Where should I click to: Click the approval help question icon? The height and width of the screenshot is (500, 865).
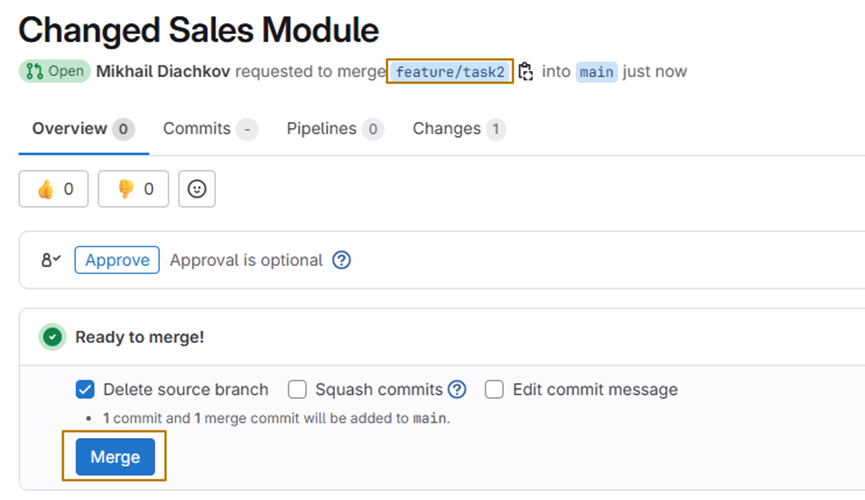pos(342,260)
